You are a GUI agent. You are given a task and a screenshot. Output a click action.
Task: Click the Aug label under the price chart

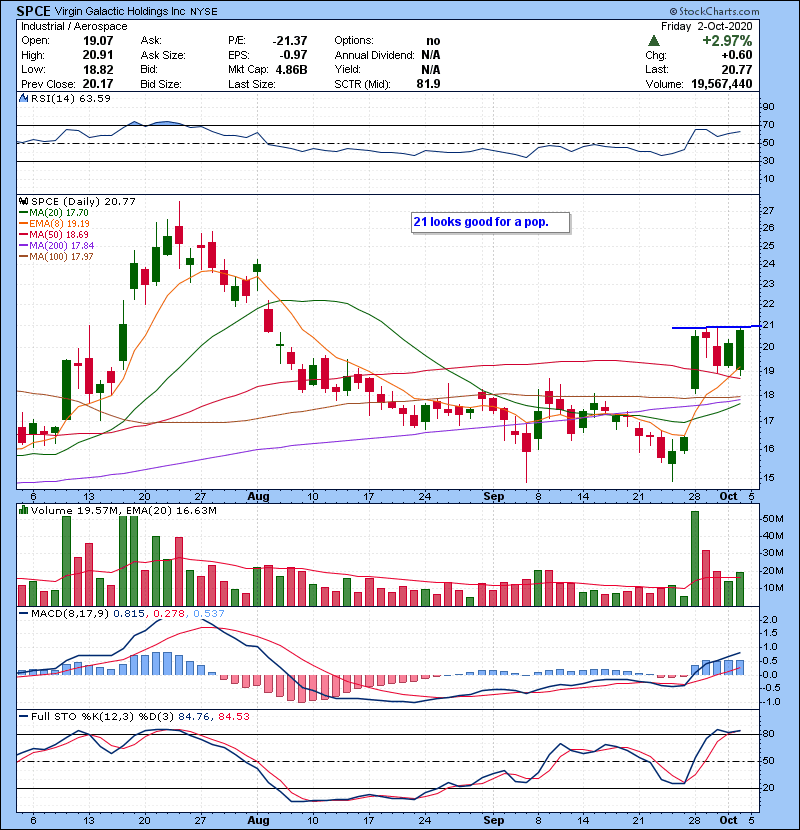[x=258, y=497]
